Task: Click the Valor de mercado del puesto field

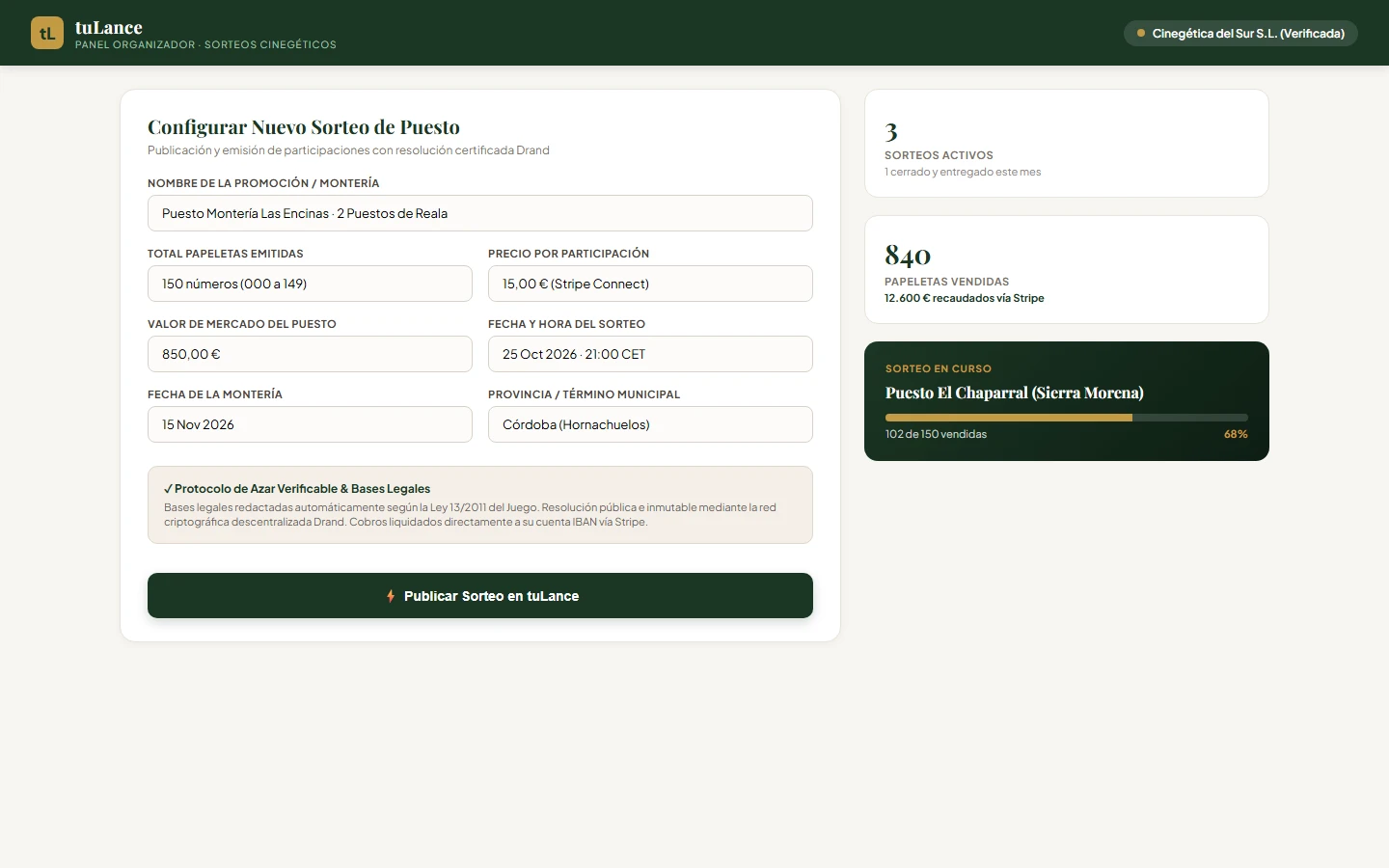Action: click(x=310, y=354)
